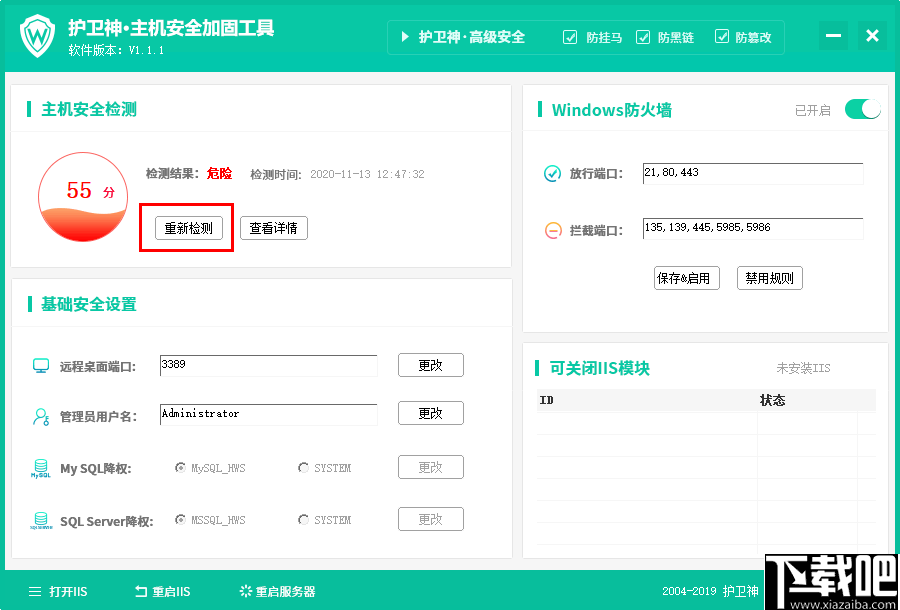Select the SYSTEM radio for MySQL降权
This screenshot has width=900, height=610.
(x=302, y=467)
